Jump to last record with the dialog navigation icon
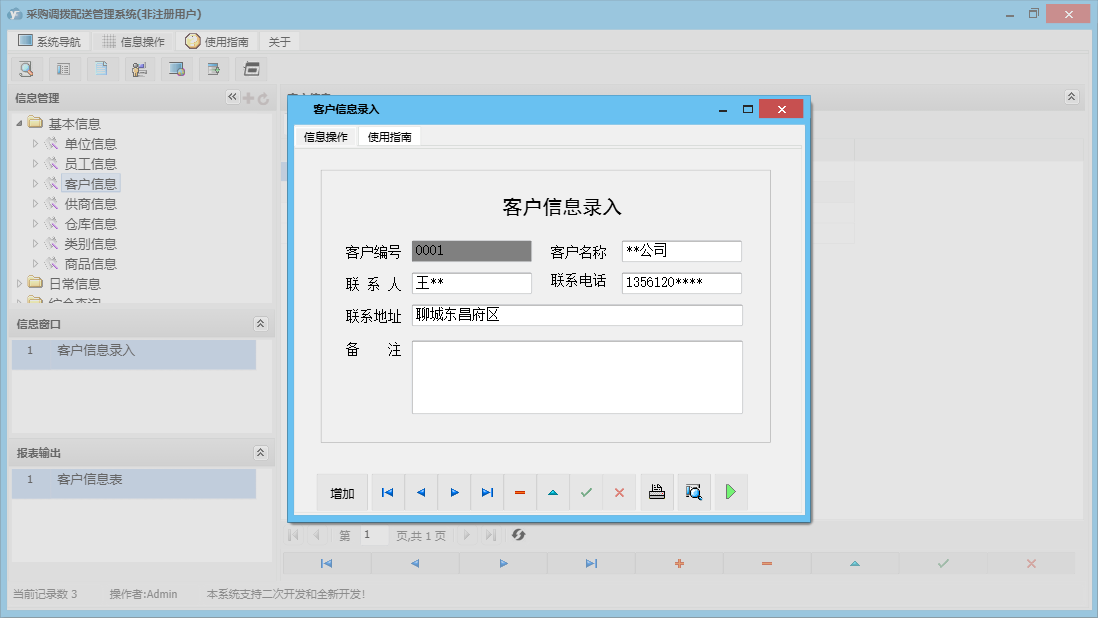Screen dimensions: 1098x618 click(x=487, y=491)
